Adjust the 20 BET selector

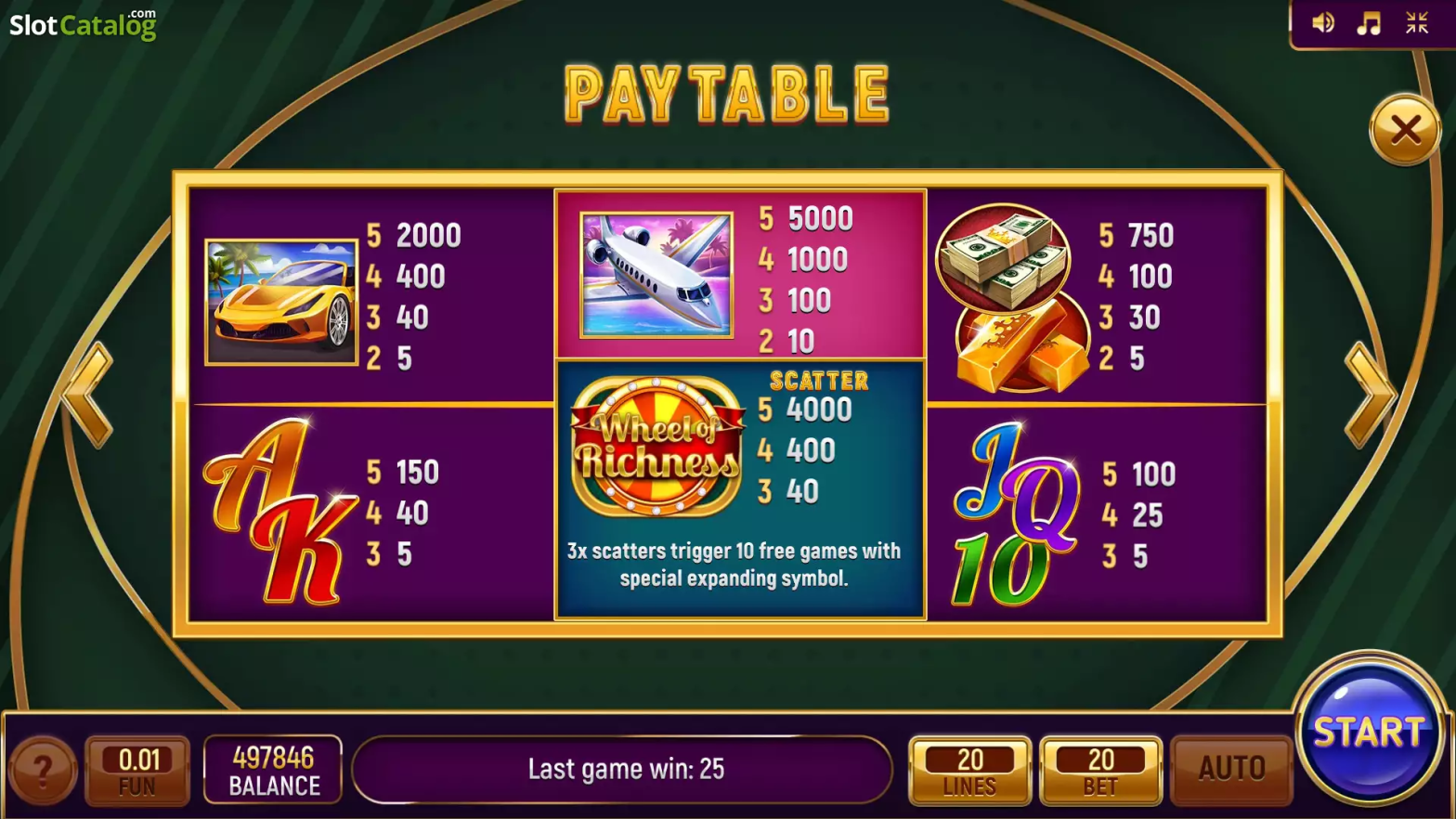[1100, 771]
